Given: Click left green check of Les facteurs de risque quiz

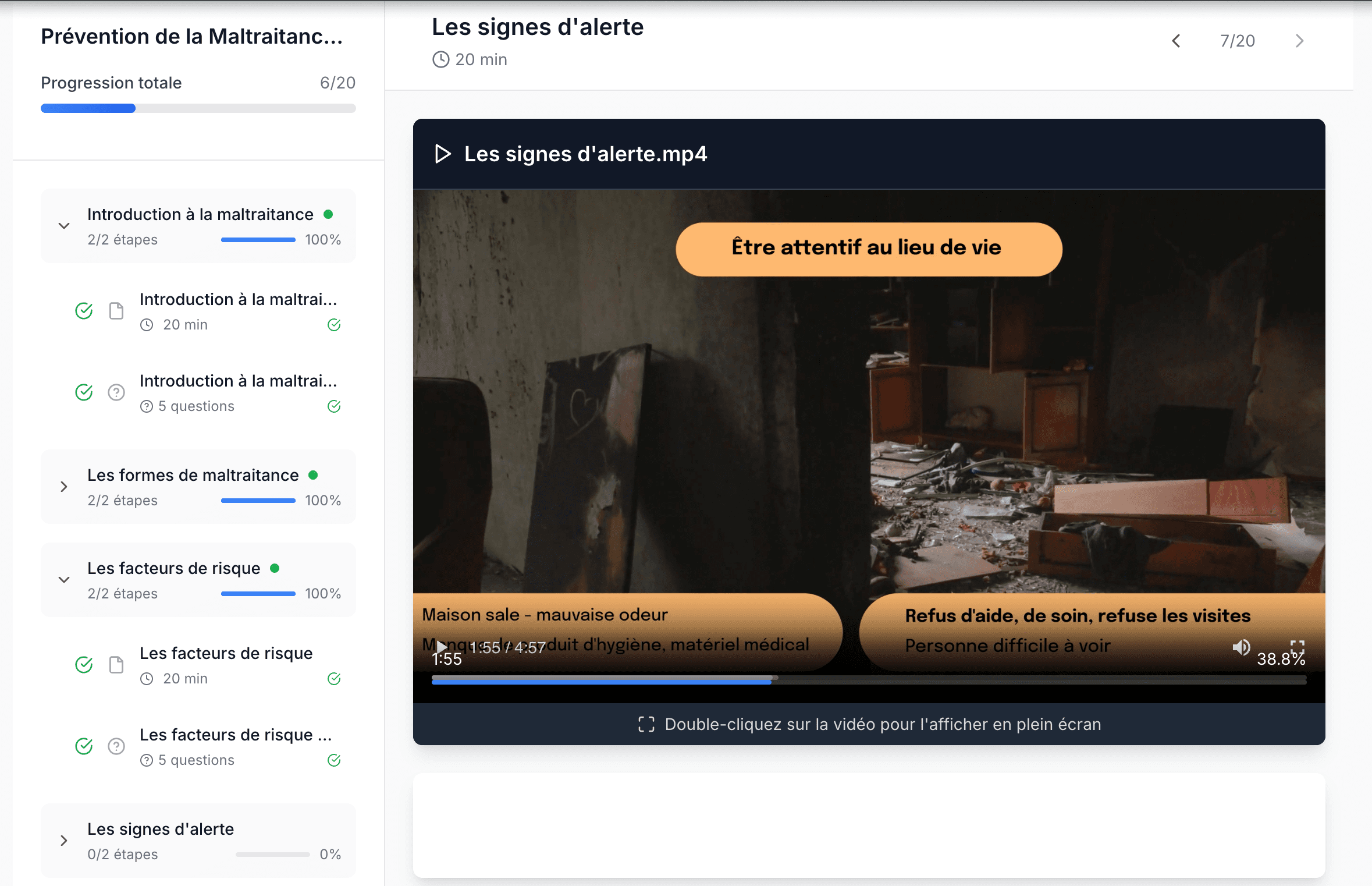Looking at the screenshot, I should 84,746.
